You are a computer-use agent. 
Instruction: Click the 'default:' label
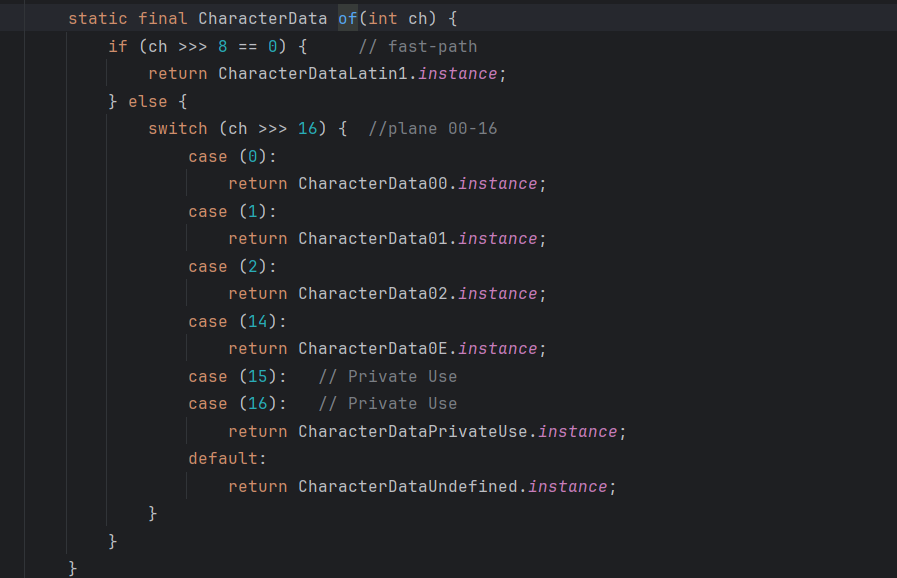(x=228, y=458)
